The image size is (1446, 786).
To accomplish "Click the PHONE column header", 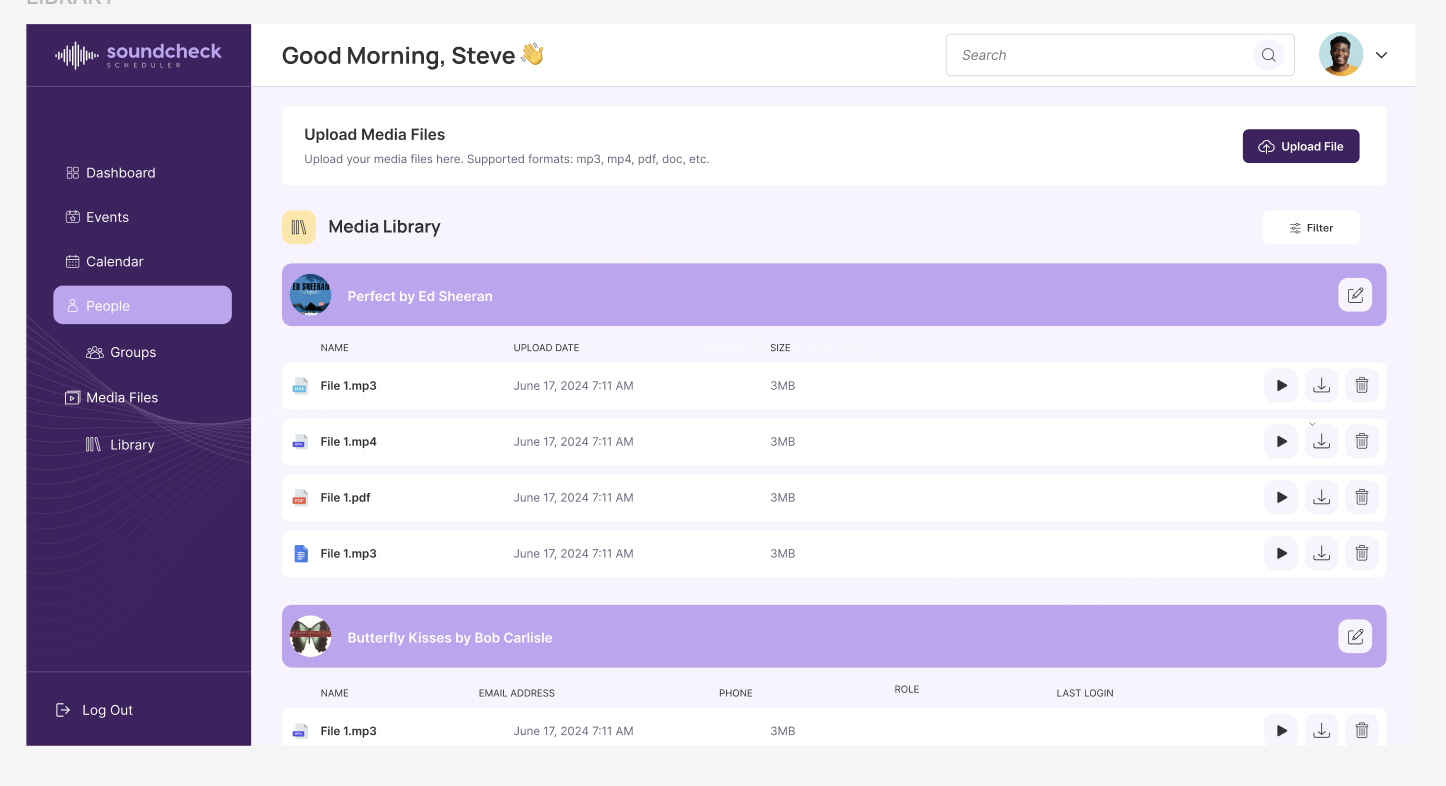I will (735, 693).
